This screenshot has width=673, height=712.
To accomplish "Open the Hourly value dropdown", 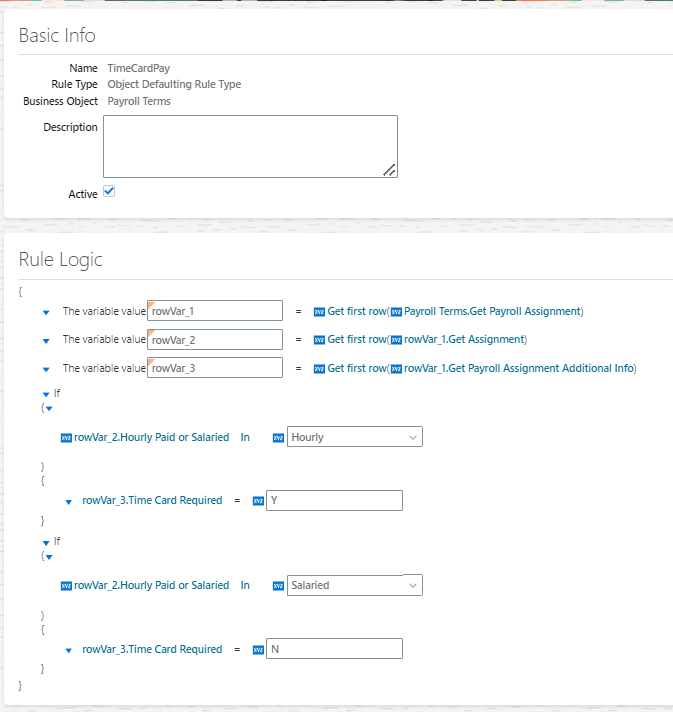I will pyautogui.click(x=355, y=437).
